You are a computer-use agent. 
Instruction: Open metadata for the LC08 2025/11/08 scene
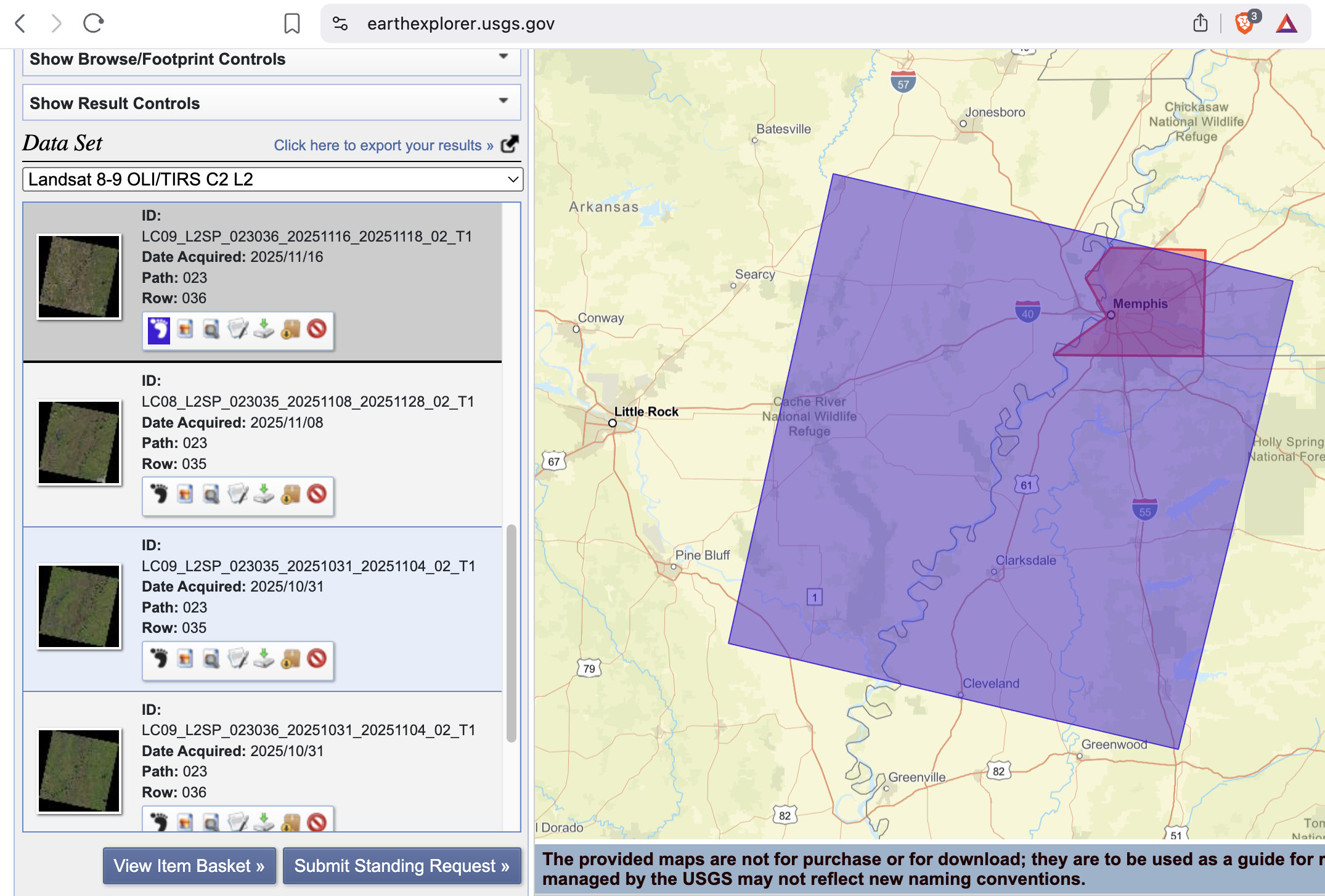click(x=238, y=494)
